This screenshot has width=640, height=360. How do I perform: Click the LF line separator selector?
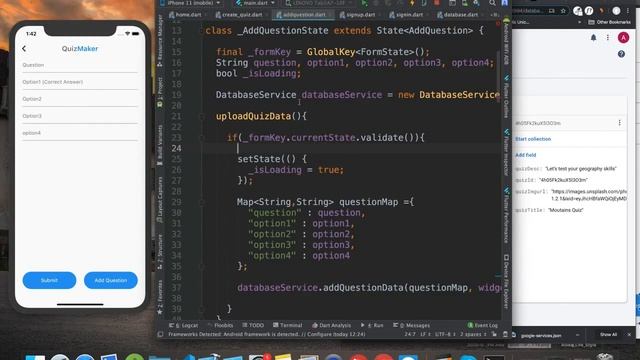point(425,334)
